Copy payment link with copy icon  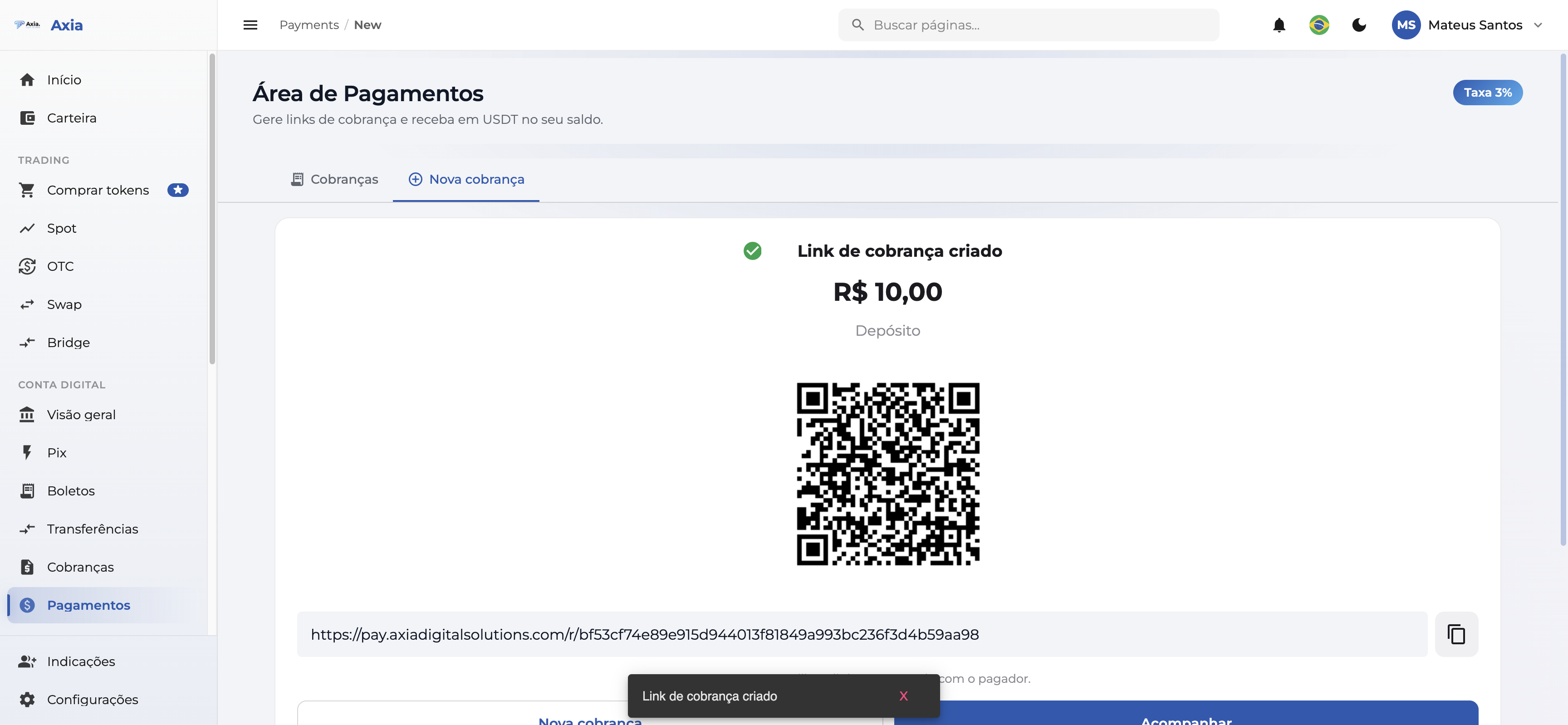pyautogui.click(x=1456, y=634)
